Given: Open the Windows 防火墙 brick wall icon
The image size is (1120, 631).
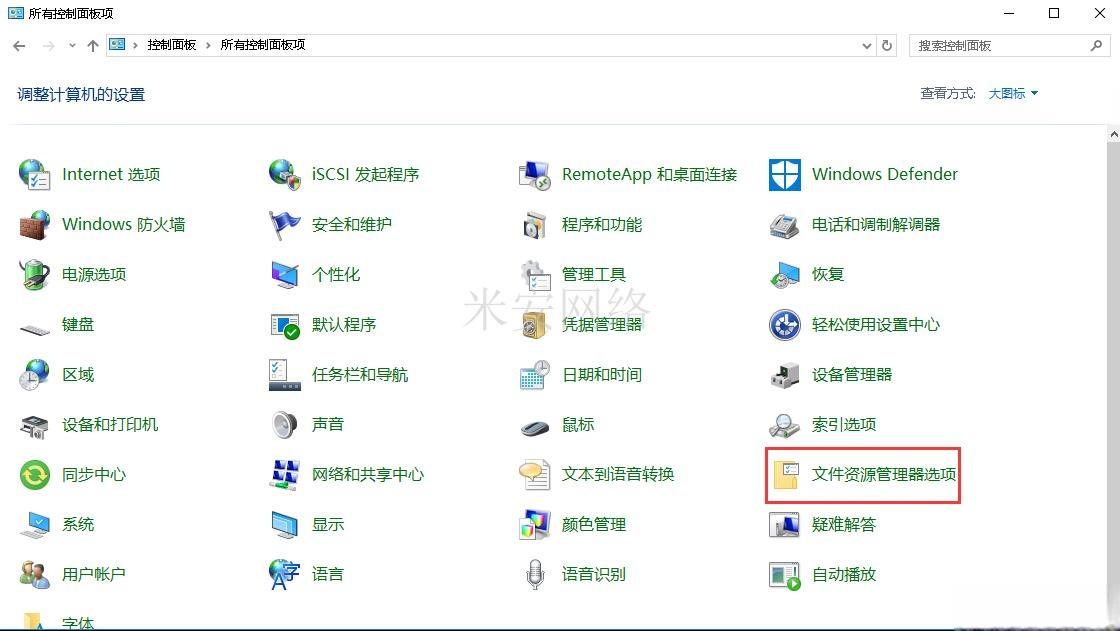Looking at the screenshot, I should click(x=34, y=224).
